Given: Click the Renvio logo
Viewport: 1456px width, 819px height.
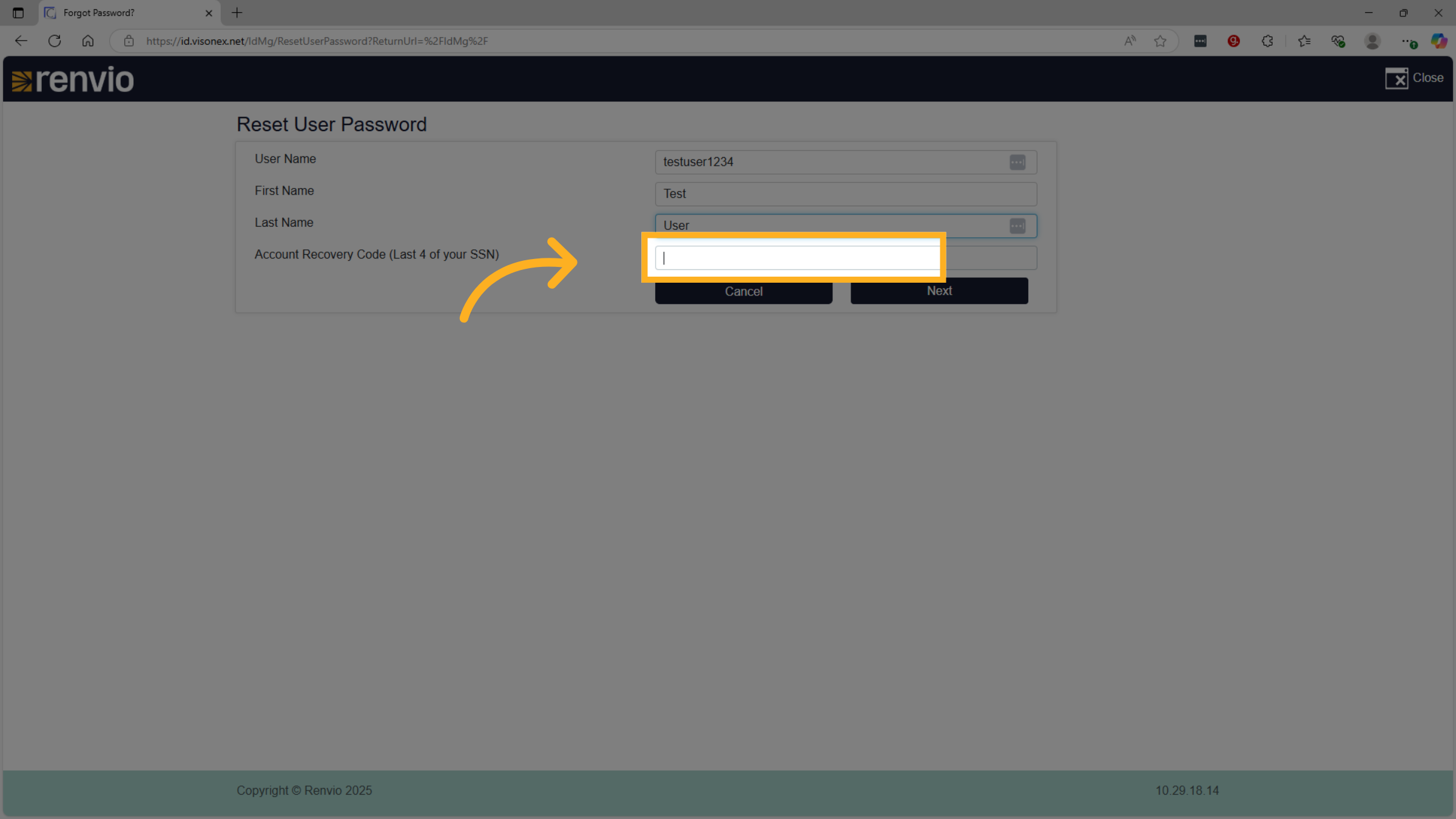Looking at the screenshot, I should click(x=73, y=79).
